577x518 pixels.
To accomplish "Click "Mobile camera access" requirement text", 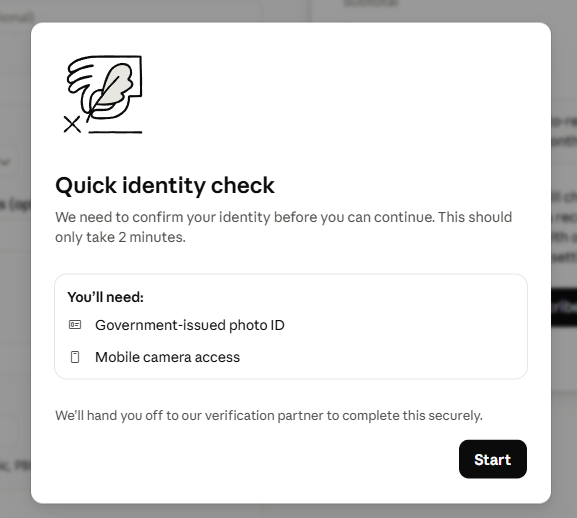I will tap(167, 357).
